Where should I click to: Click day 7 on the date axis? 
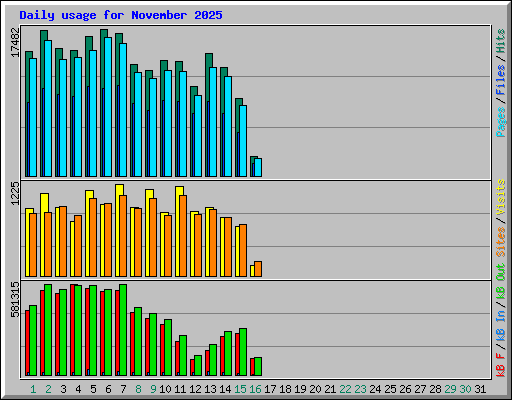(123, 389)
